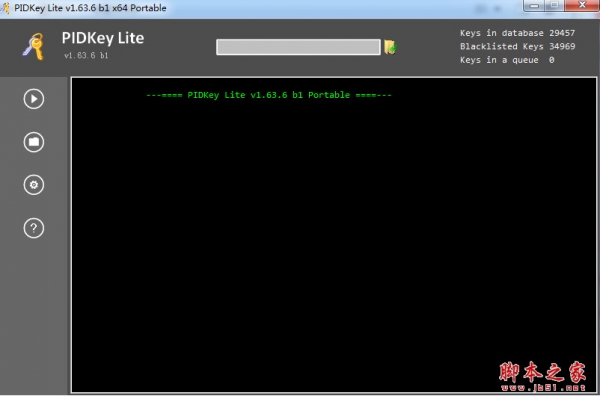
Task: Click the import keys folder icon beside the input
Action: pos(390,47)
